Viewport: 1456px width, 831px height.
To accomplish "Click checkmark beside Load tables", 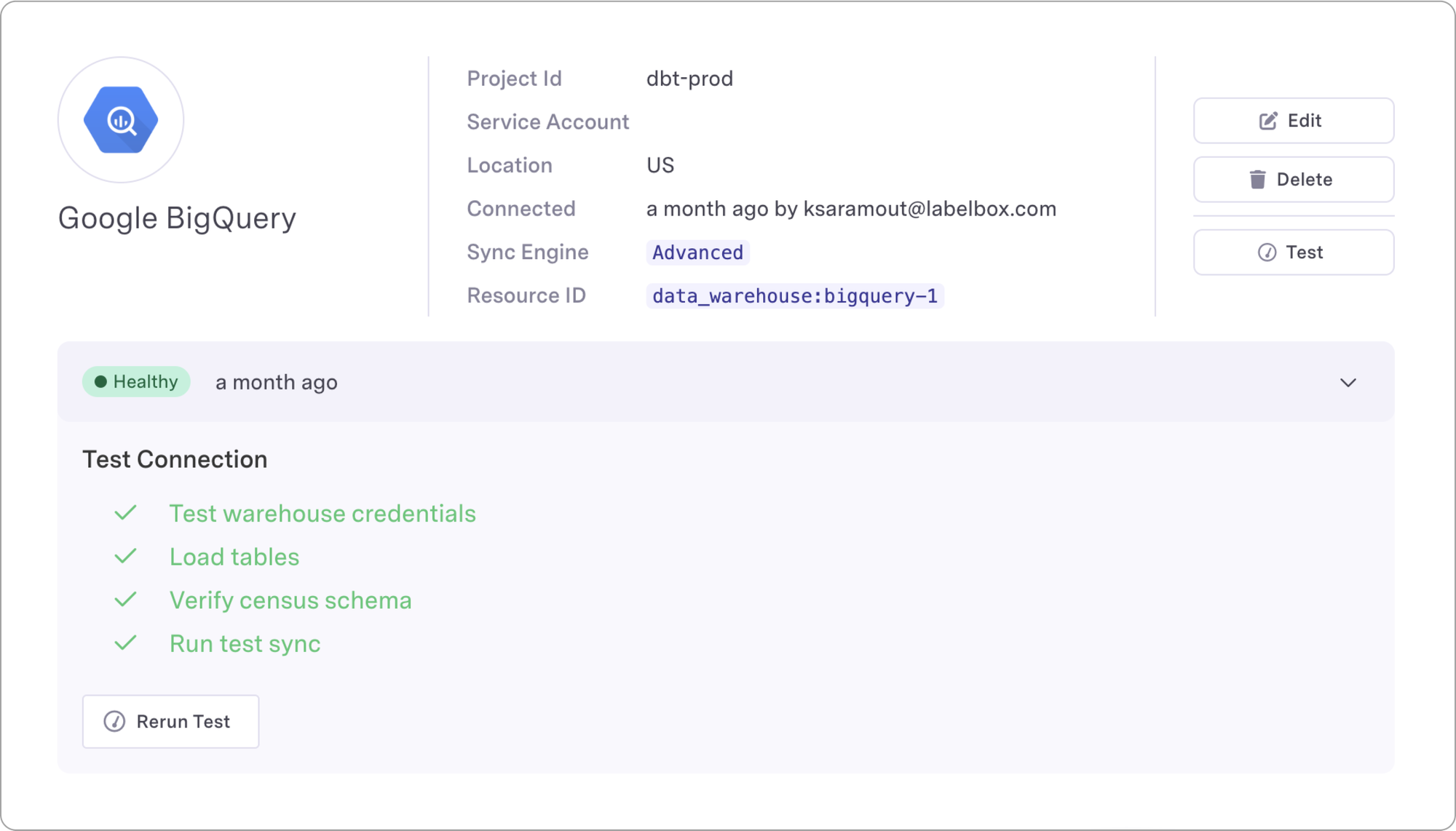I will pyautogui.click(x=125, y=557).
